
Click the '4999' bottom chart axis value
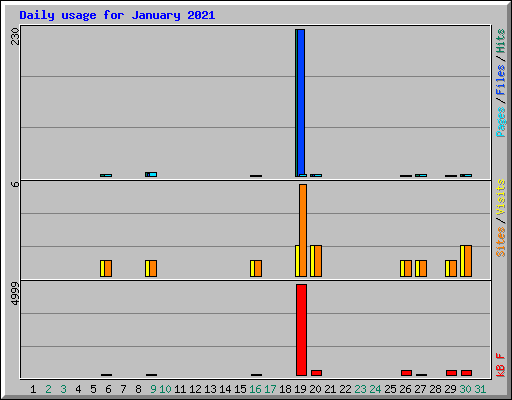[x=15, y=293]
